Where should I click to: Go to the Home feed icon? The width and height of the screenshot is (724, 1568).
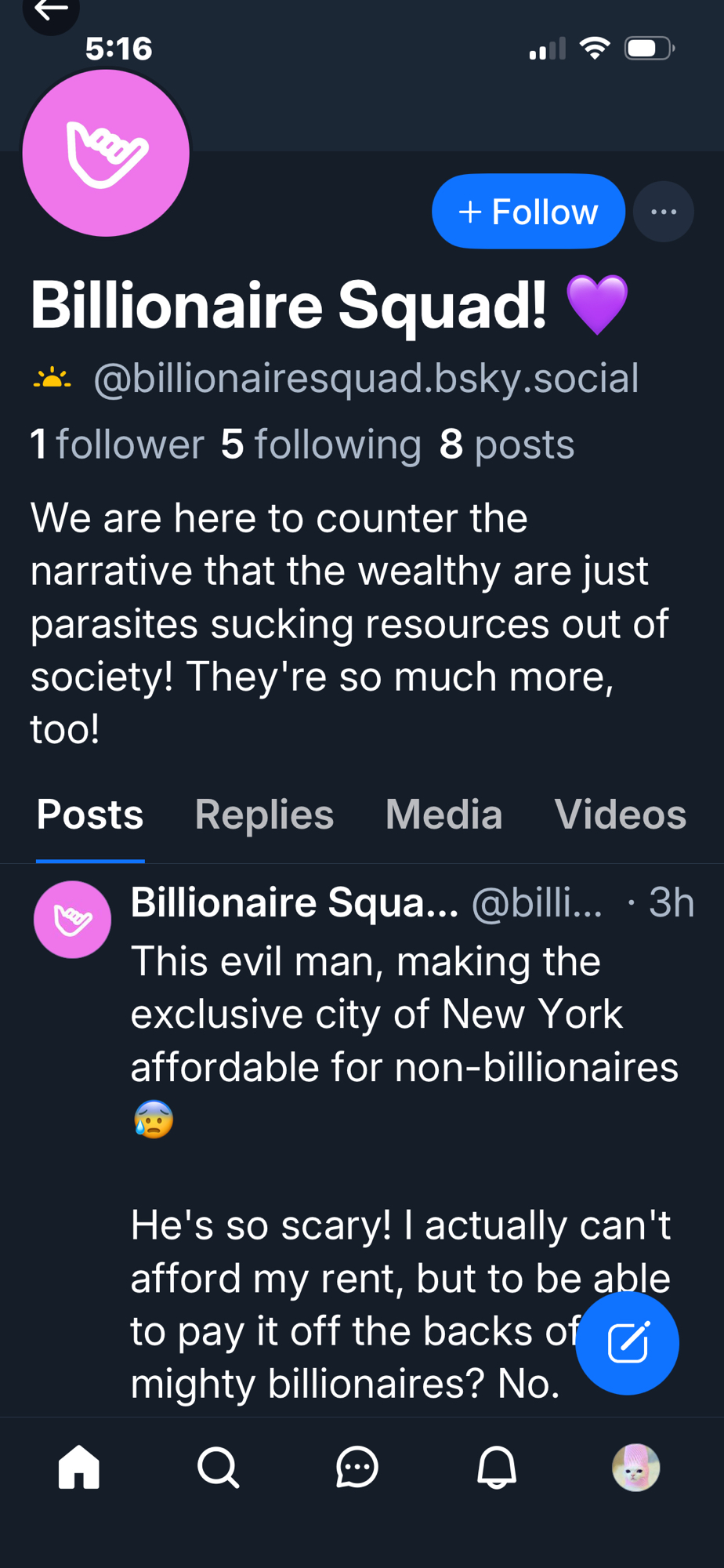tap(79, 1467)
